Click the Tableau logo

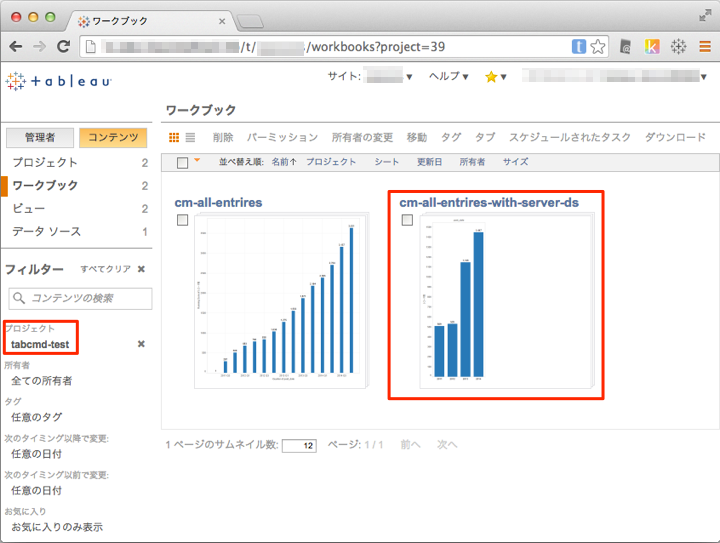[x=59, y=81]
